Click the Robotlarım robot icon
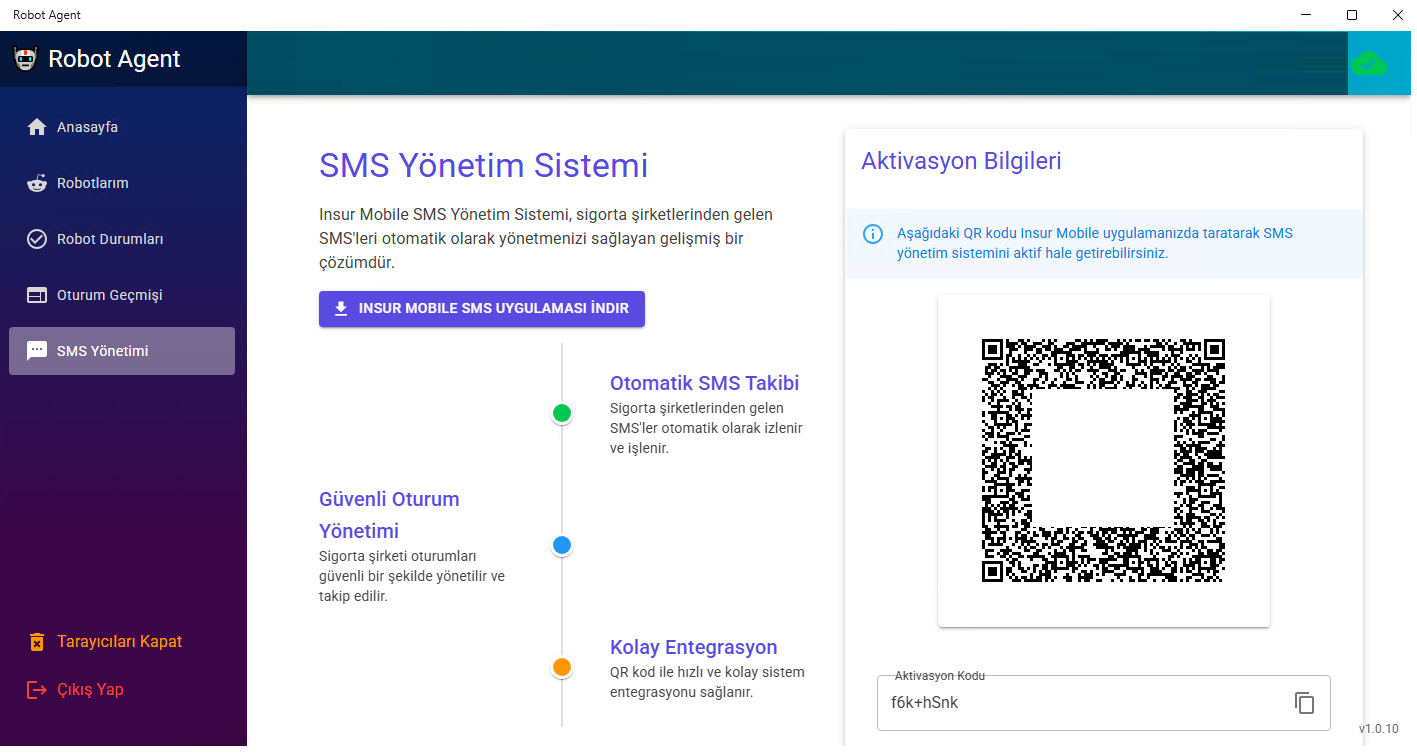 38,182
